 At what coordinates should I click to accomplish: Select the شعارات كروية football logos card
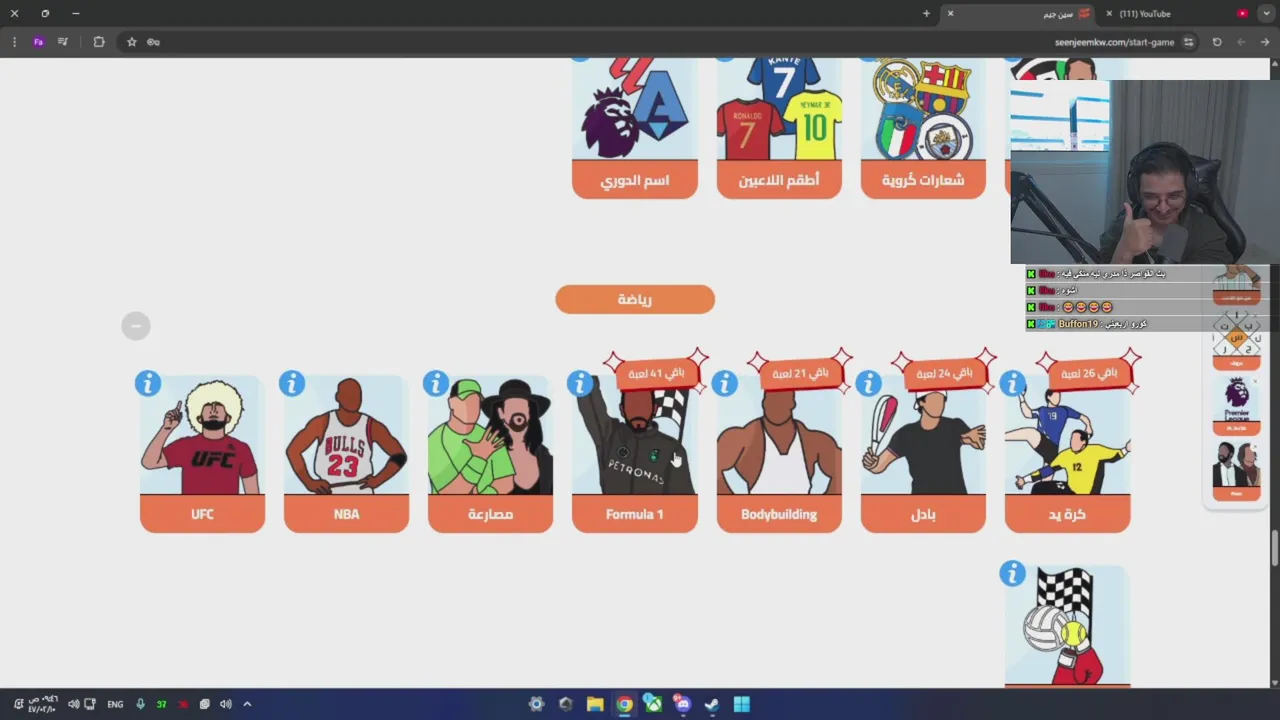pyautogui.click(x=922, y=128)
